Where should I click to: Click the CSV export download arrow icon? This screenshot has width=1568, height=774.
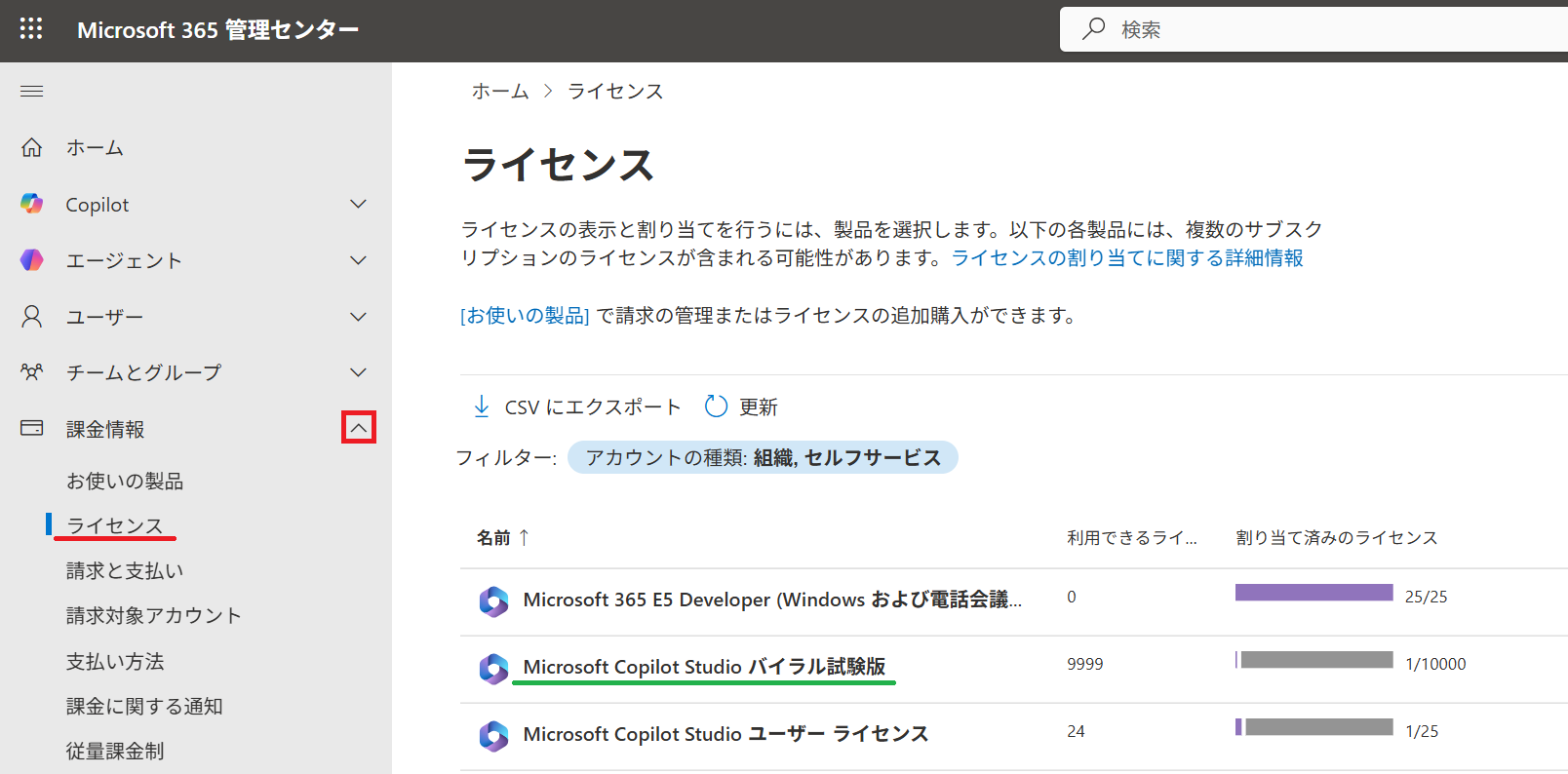tap(481, 406)
